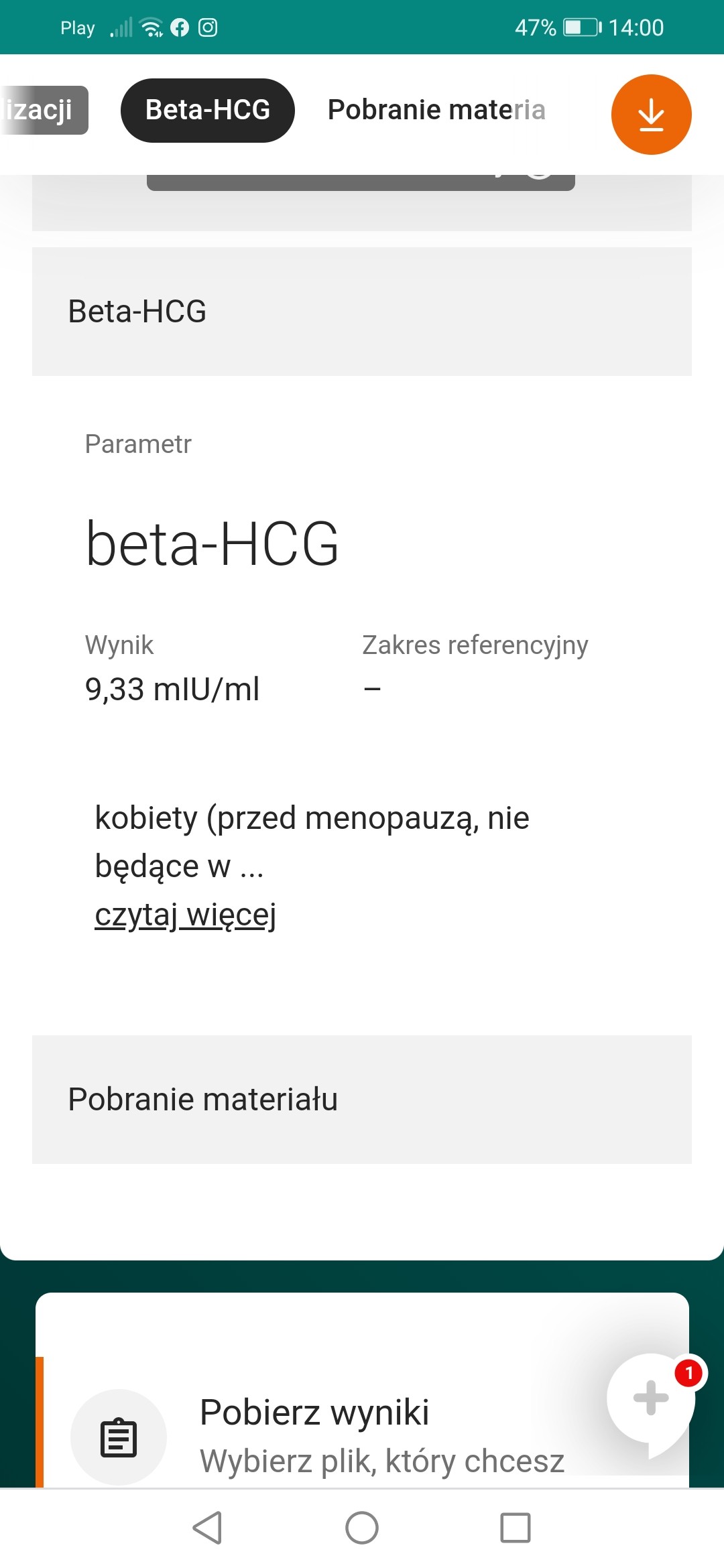Tap the clipboard icon beside Pobierz wyniki

point(119,1437)
